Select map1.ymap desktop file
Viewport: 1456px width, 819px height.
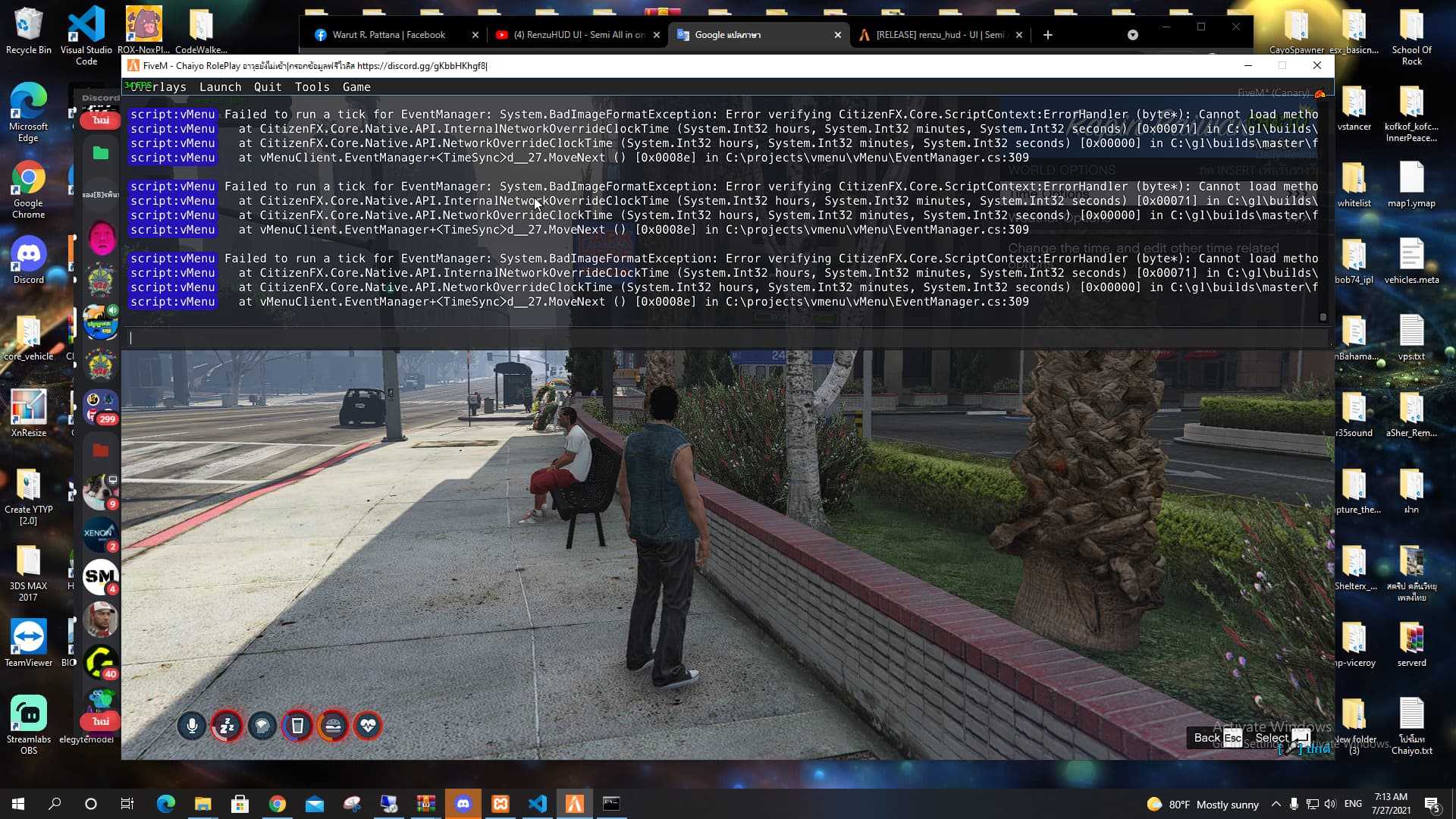pos(1411,184)
